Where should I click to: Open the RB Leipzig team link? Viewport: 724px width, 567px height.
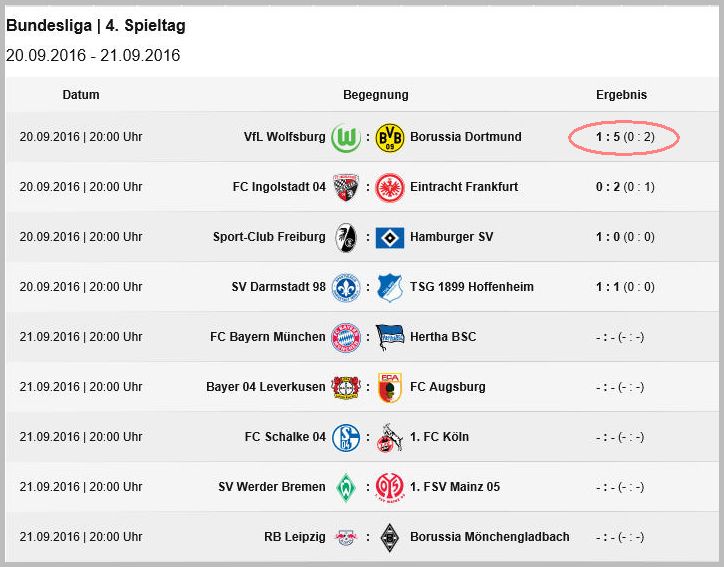tap(295, 537)
